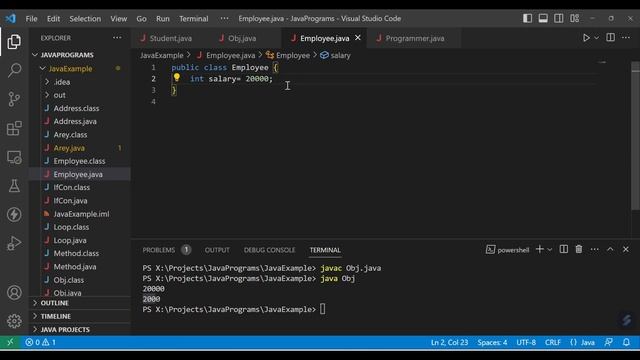Screen dimensions: 640x360
Task: Split the editor to the right
Action: click(x=610, y=38)
